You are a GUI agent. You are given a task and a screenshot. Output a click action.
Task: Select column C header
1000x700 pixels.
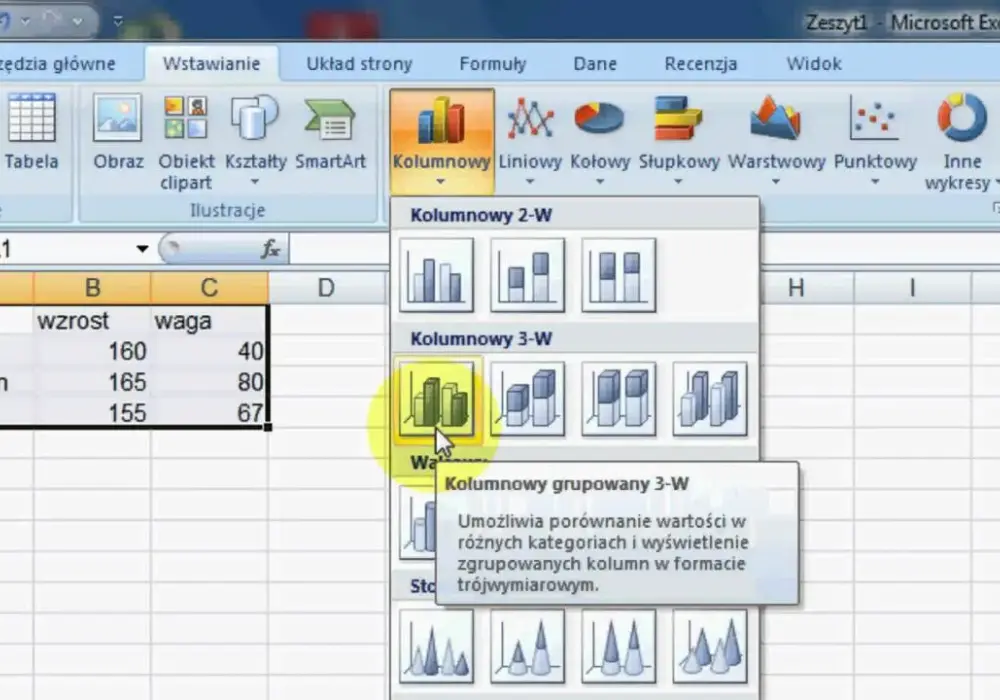[209, 288]
